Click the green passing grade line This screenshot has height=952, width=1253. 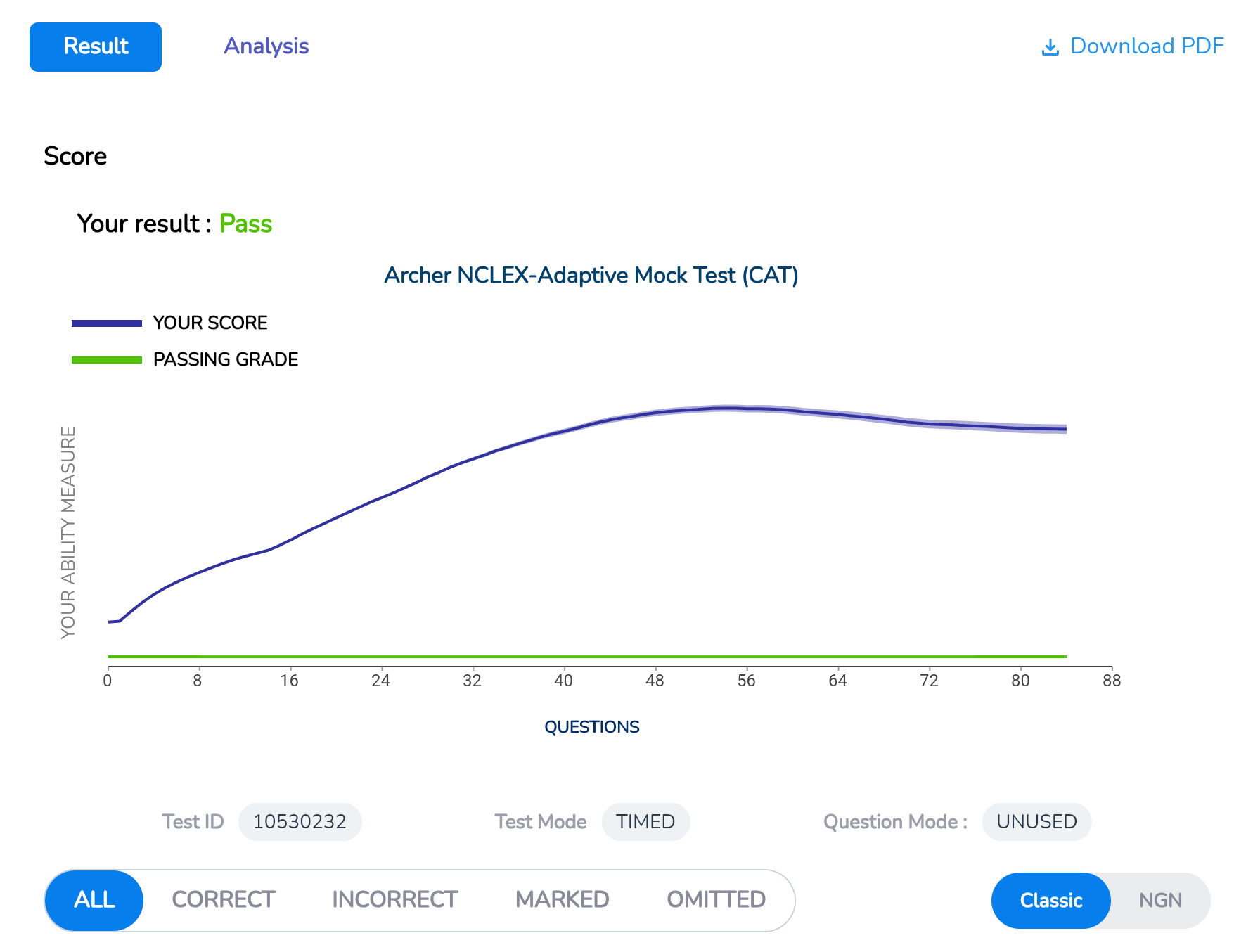click(587, 657)
